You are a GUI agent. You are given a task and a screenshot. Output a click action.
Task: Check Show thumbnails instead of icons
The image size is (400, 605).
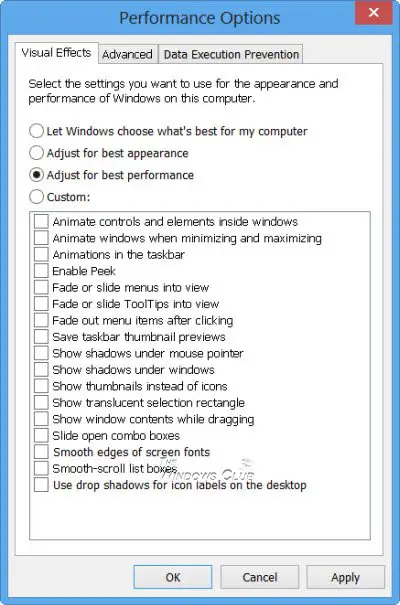pos(41,386)
